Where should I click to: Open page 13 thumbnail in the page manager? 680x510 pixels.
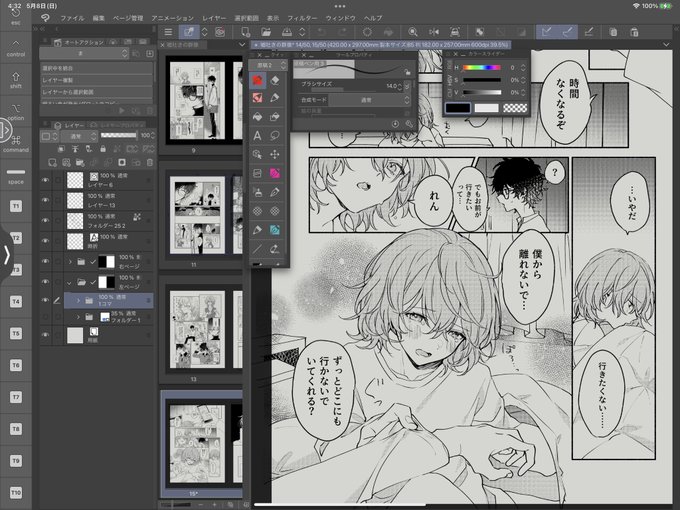pyautogui.click(x=197, y=329)
